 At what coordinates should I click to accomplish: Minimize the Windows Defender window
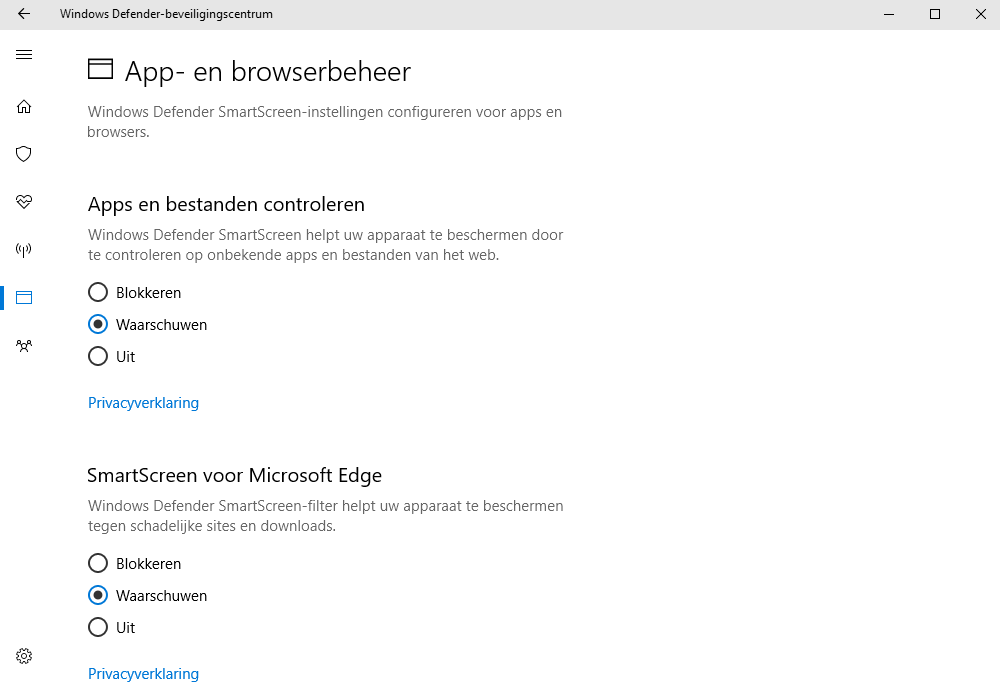coord(889,14)
